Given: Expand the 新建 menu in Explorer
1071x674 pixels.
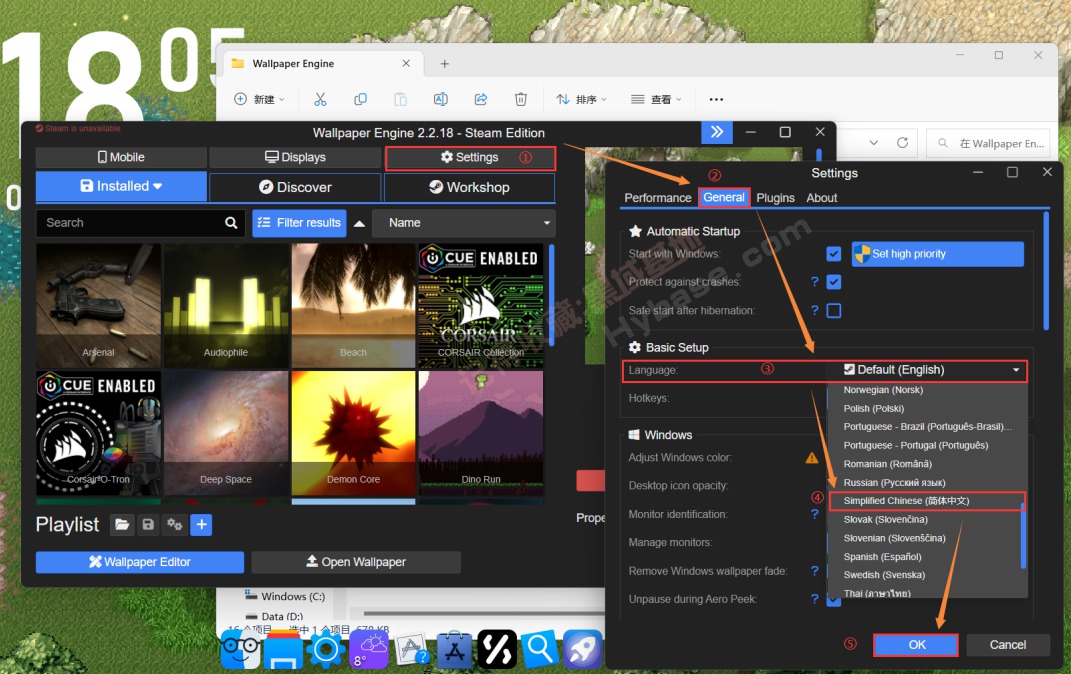Looking at the screenshot, I should [x=260, y=99].
